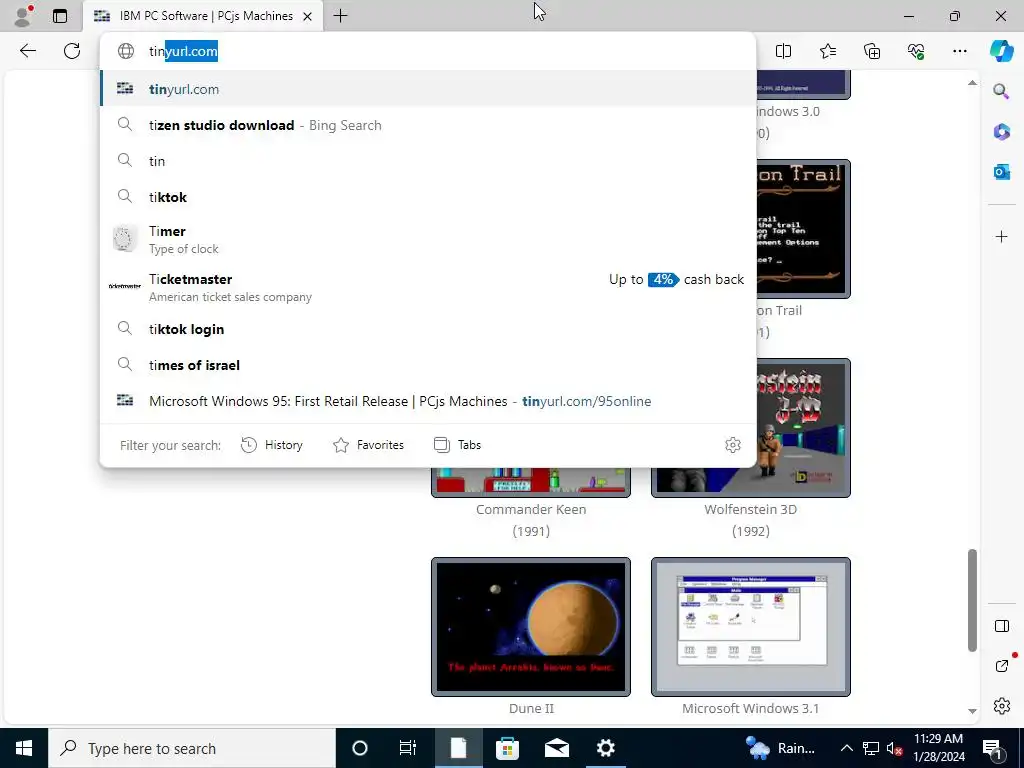Viewport: 1024px width, 768px height.
Task: Select the tinyurl.com suggestion row
Action: point(428,89)
